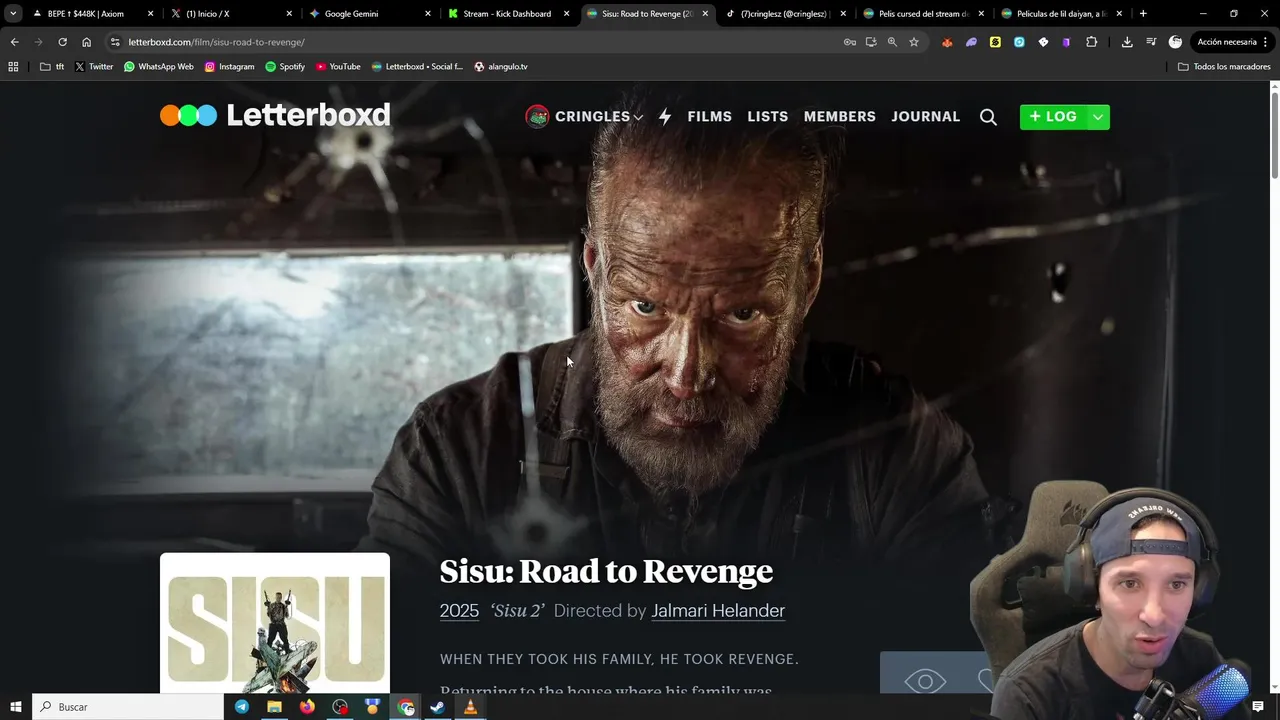Go back with browser back arrow

(14, 42)
